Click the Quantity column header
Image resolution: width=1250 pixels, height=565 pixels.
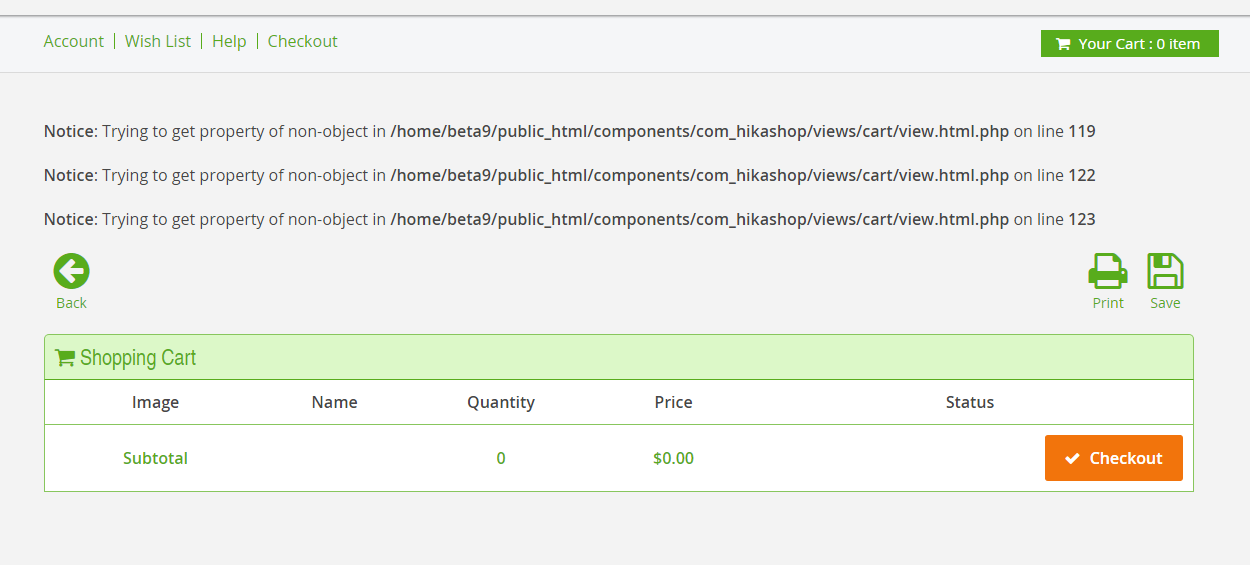tap(501, 402)
